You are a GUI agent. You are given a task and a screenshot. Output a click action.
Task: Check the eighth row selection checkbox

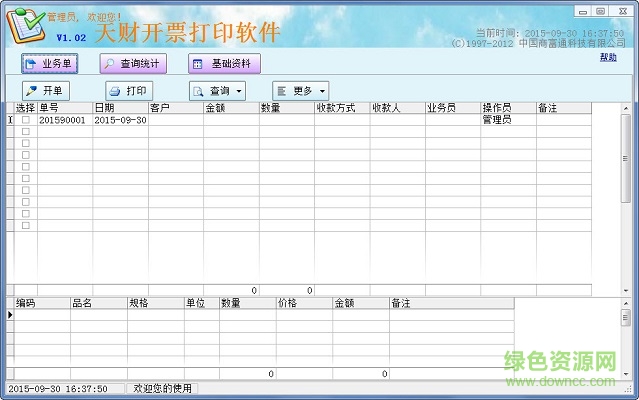click(26, 202)
